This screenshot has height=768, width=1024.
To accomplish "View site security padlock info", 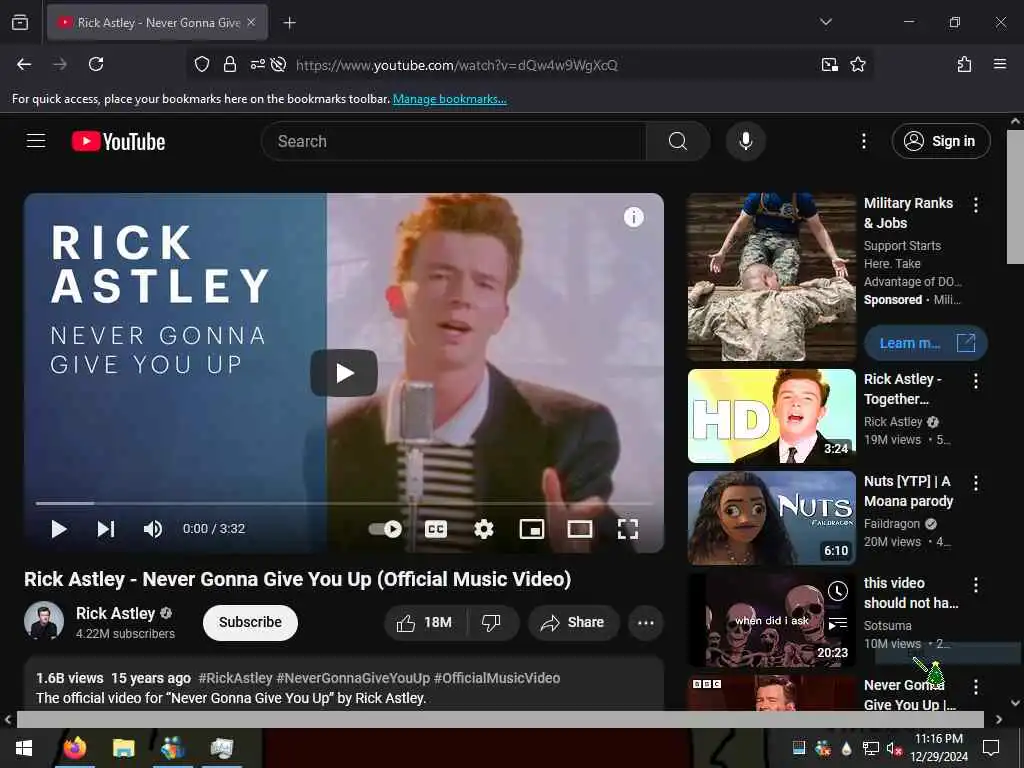I will [x=229, y=64].
